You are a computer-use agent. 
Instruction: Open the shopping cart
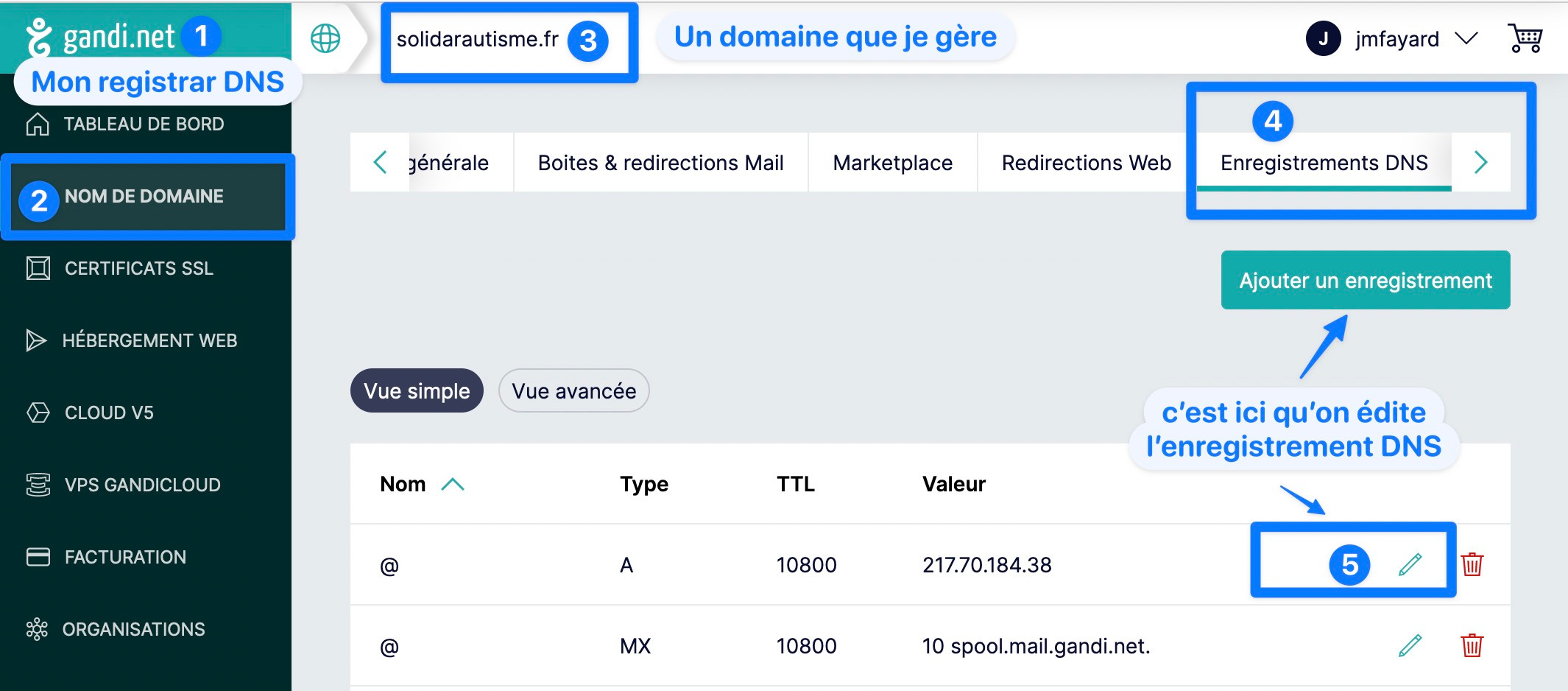click(x=1525, y=38)
